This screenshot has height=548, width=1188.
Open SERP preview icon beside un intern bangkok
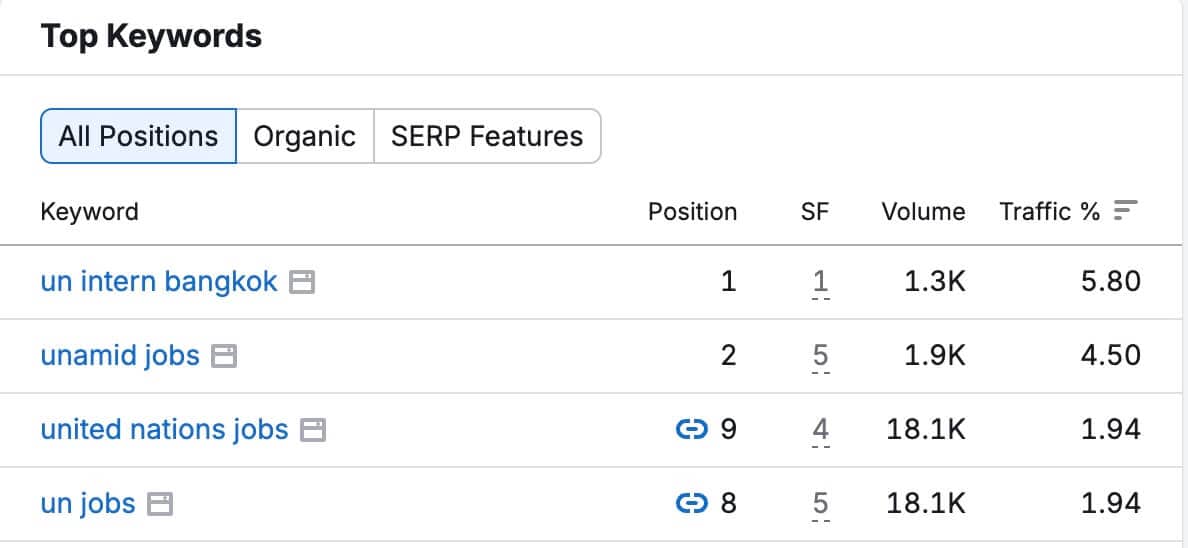coord(302,283)
